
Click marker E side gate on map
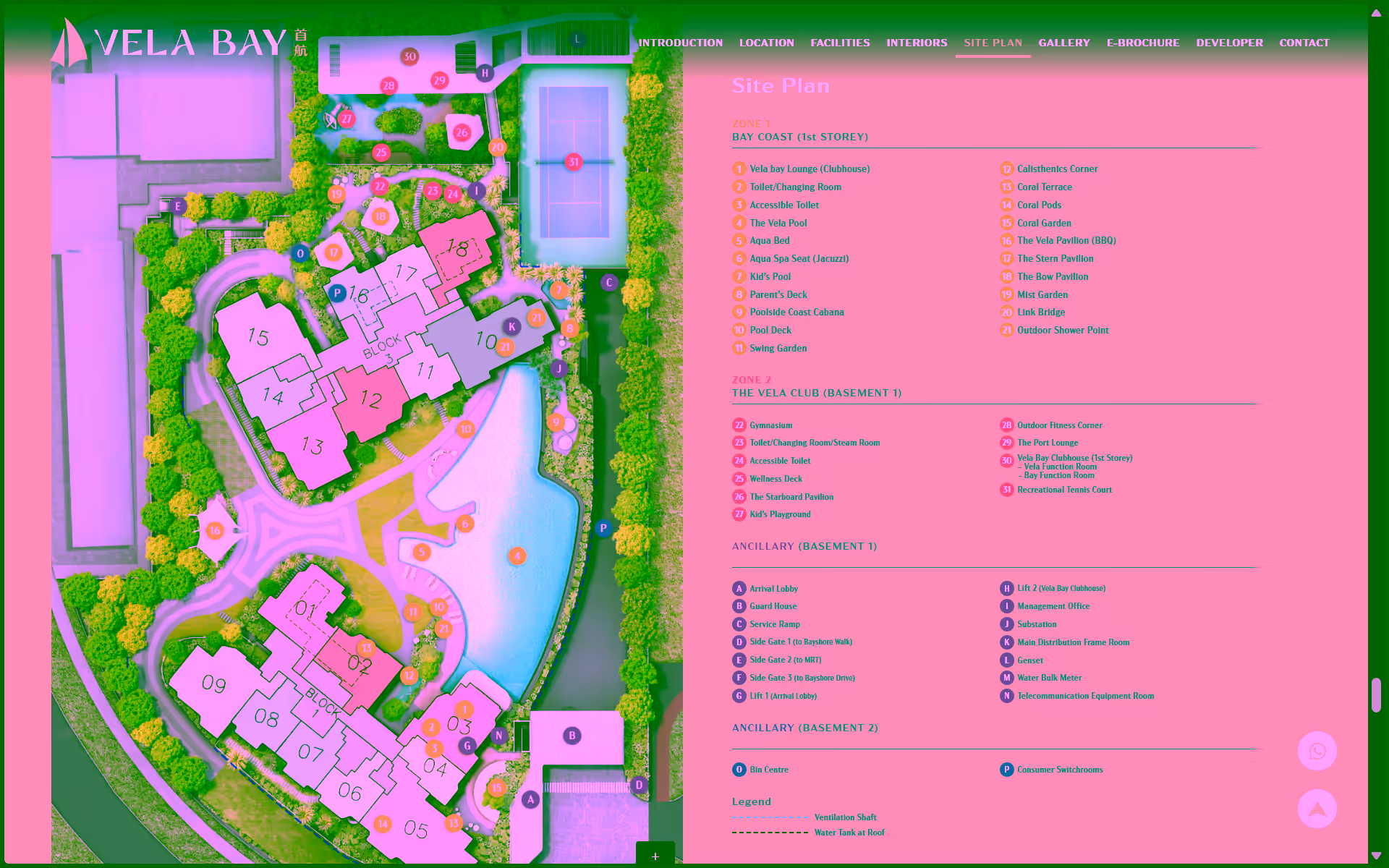pyautogui.click(x=178, y=206)
